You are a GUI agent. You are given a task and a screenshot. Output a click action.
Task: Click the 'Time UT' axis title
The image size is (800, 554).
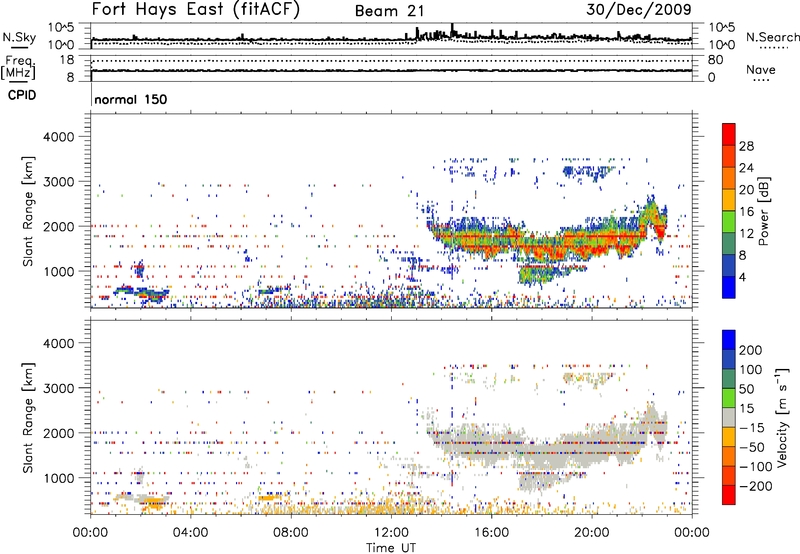pos(391,547)
